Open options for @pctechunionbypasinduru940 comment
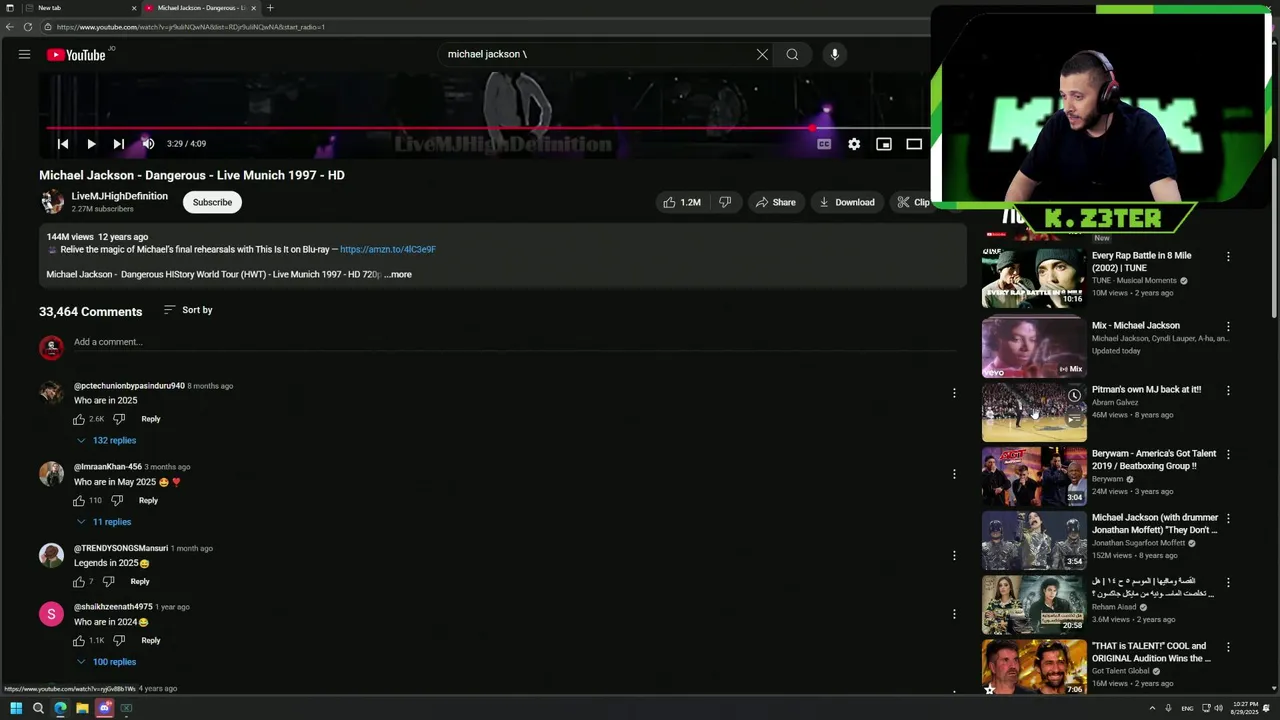Image resolution: width=1280 pixels, height=720 pixels. tap(954, 393)
